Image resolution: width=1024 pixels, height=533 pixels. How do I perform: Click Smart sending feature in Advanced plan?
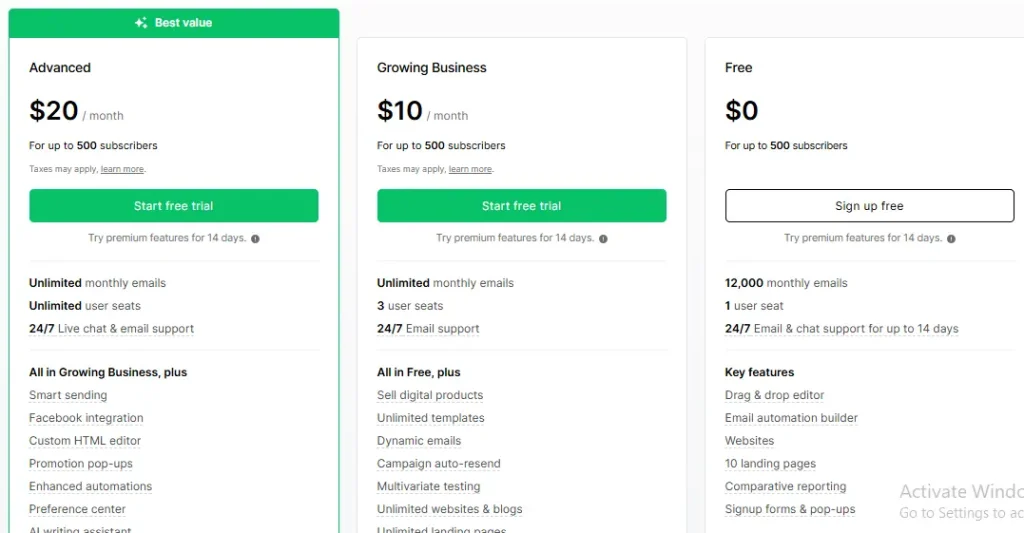[x=68, y=395]
